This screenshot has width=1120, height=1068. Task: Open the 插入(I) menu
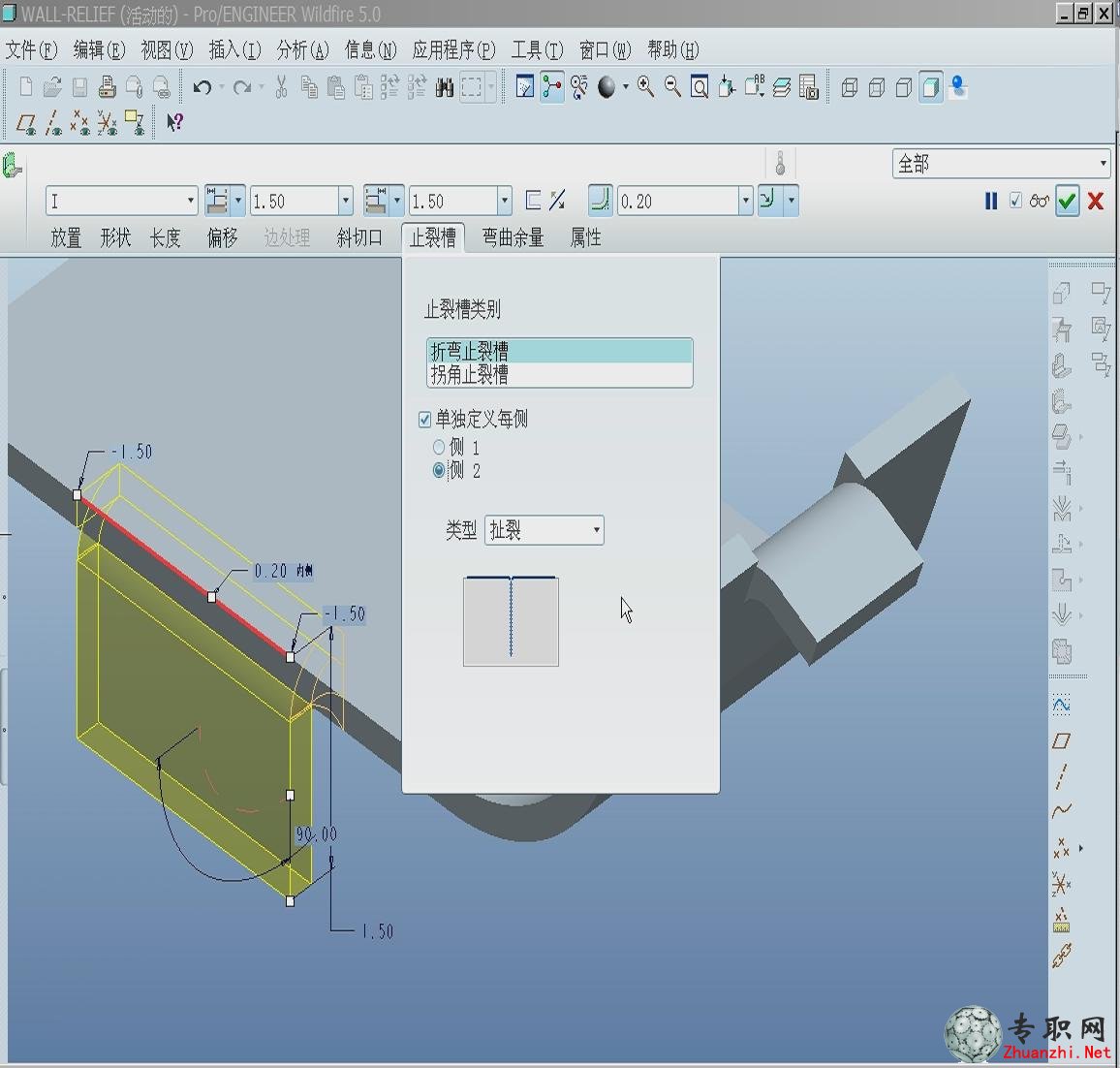[235, 50]
